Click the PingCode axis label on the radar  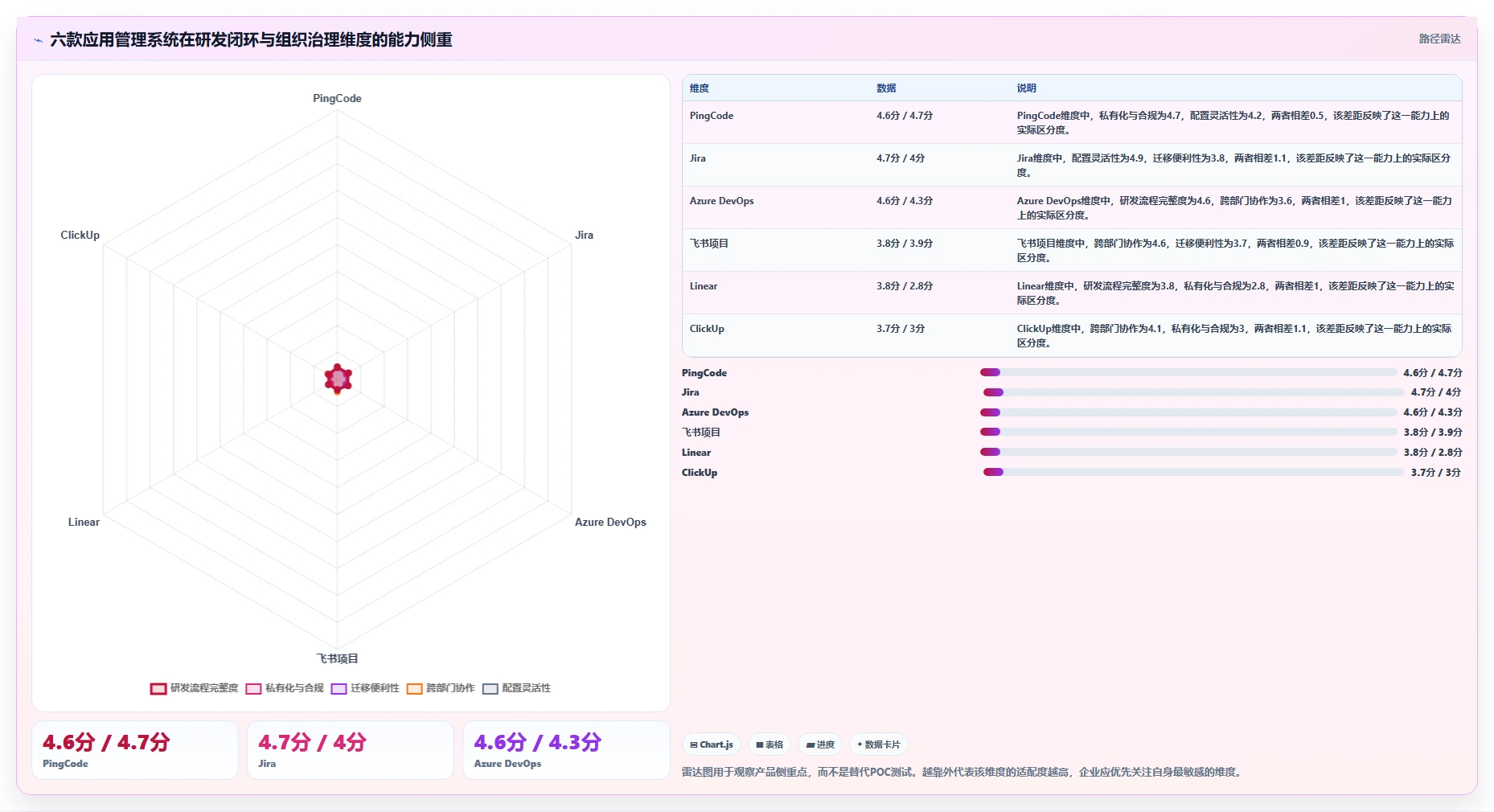(337, 98)
